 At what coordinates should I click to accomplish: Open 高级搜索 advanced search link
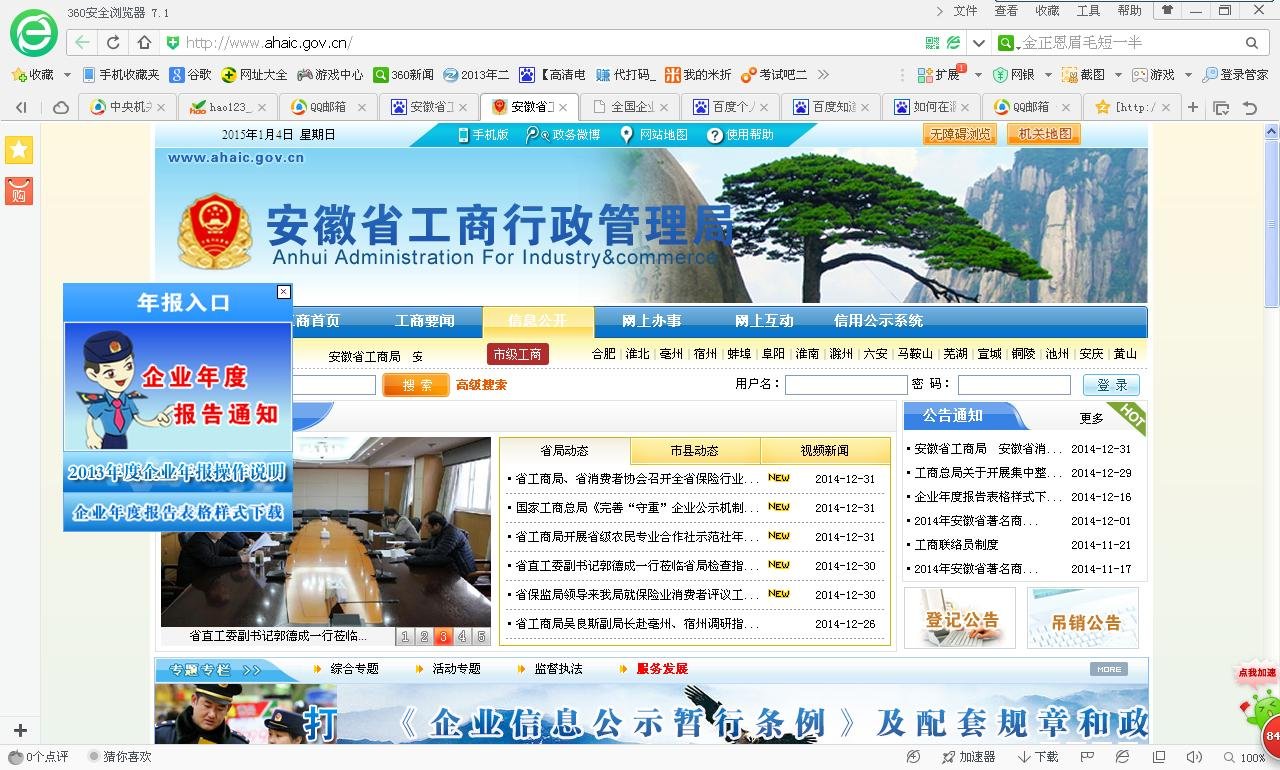tap(482, 384)
